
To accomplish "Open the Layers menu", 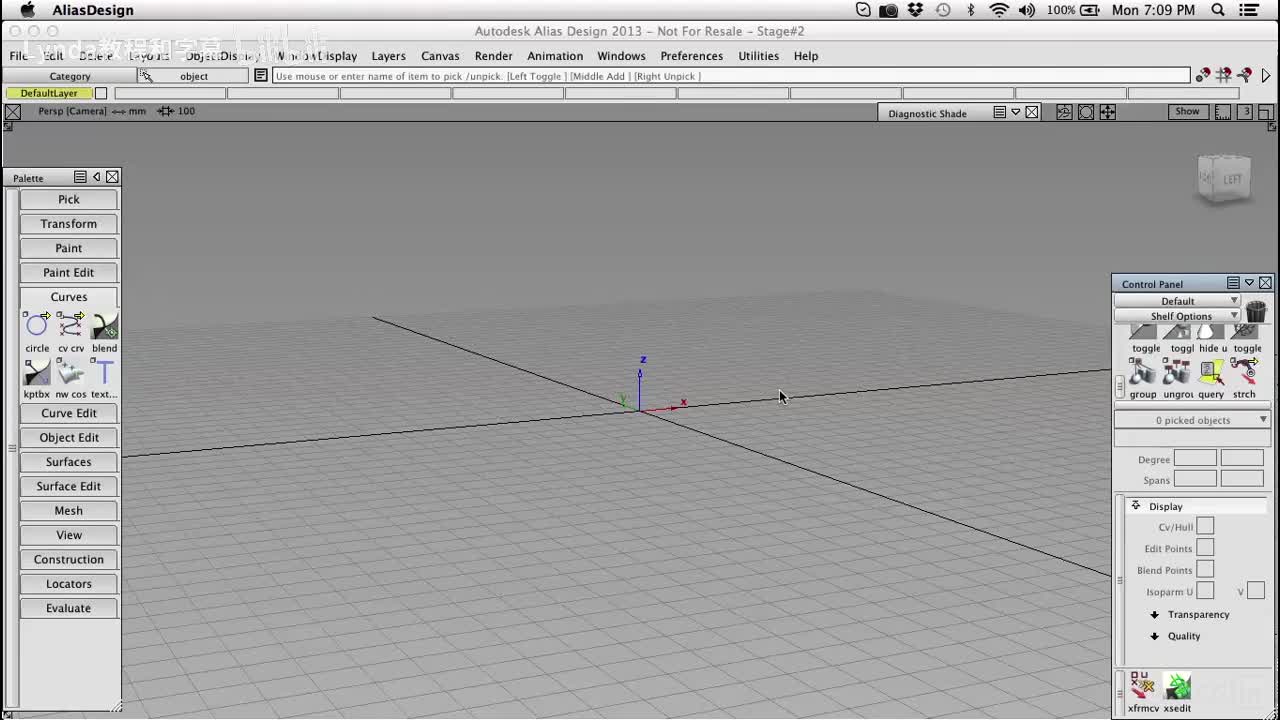I will point(388,56).
